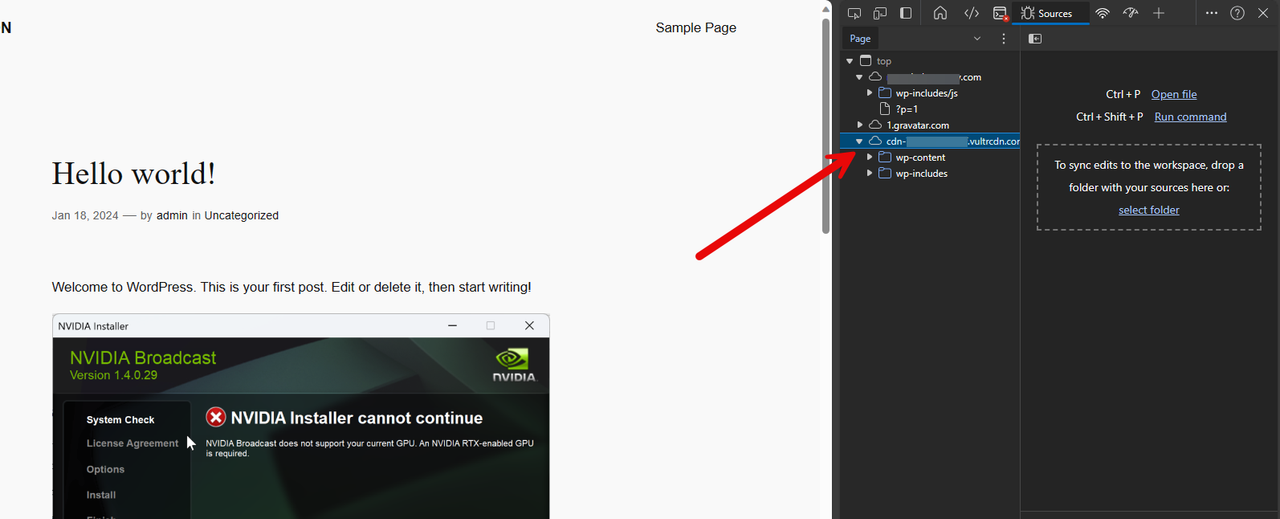Open the Sample Page navigation link
The height and width of the screenshot is (519, 1280).
696,28
